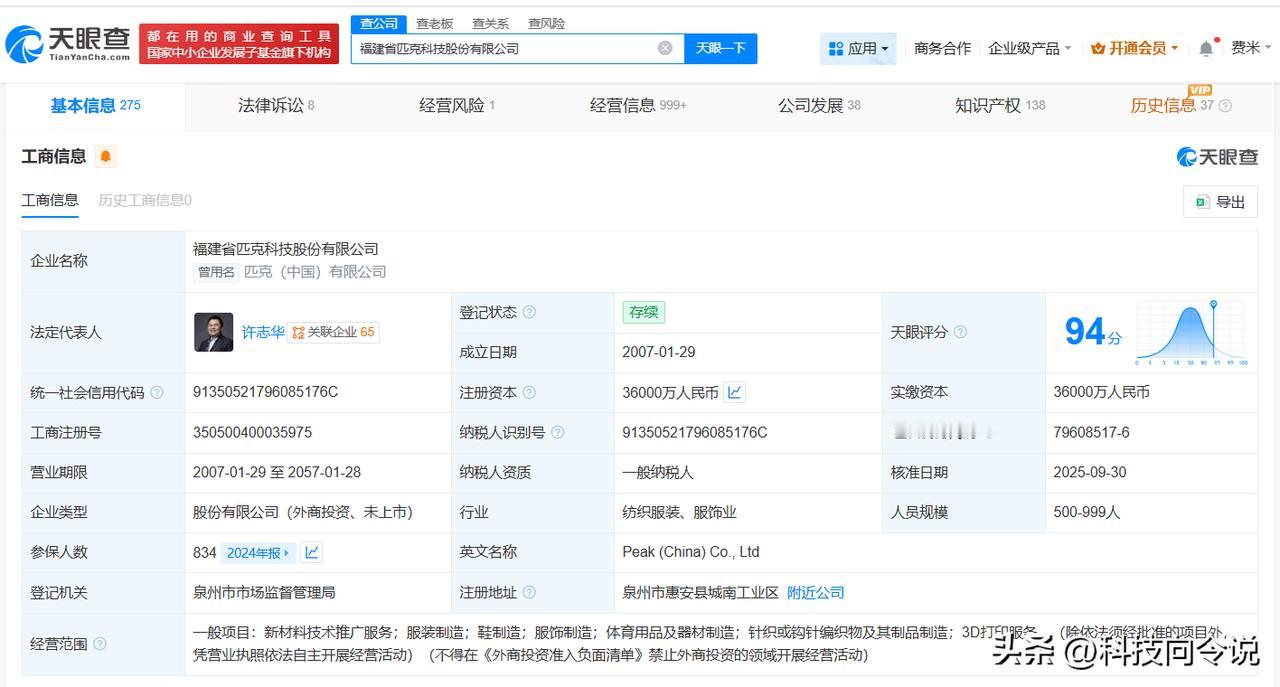Click the help icon beside 历史信息 tab

tap(1225, 106)
